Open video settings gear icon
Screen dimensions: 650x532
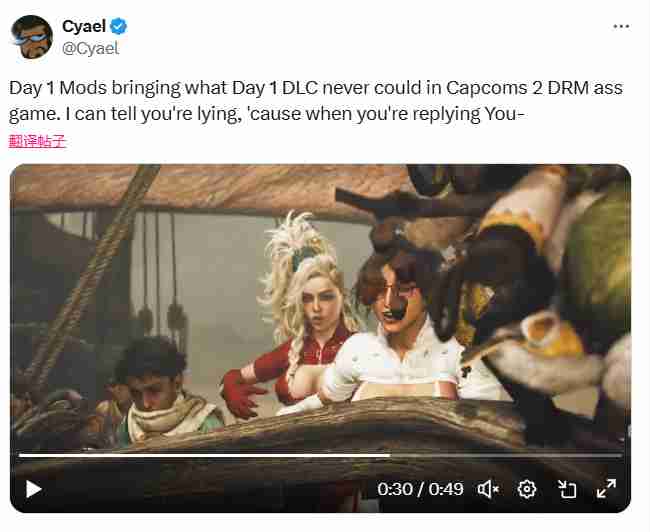point(527,489)
